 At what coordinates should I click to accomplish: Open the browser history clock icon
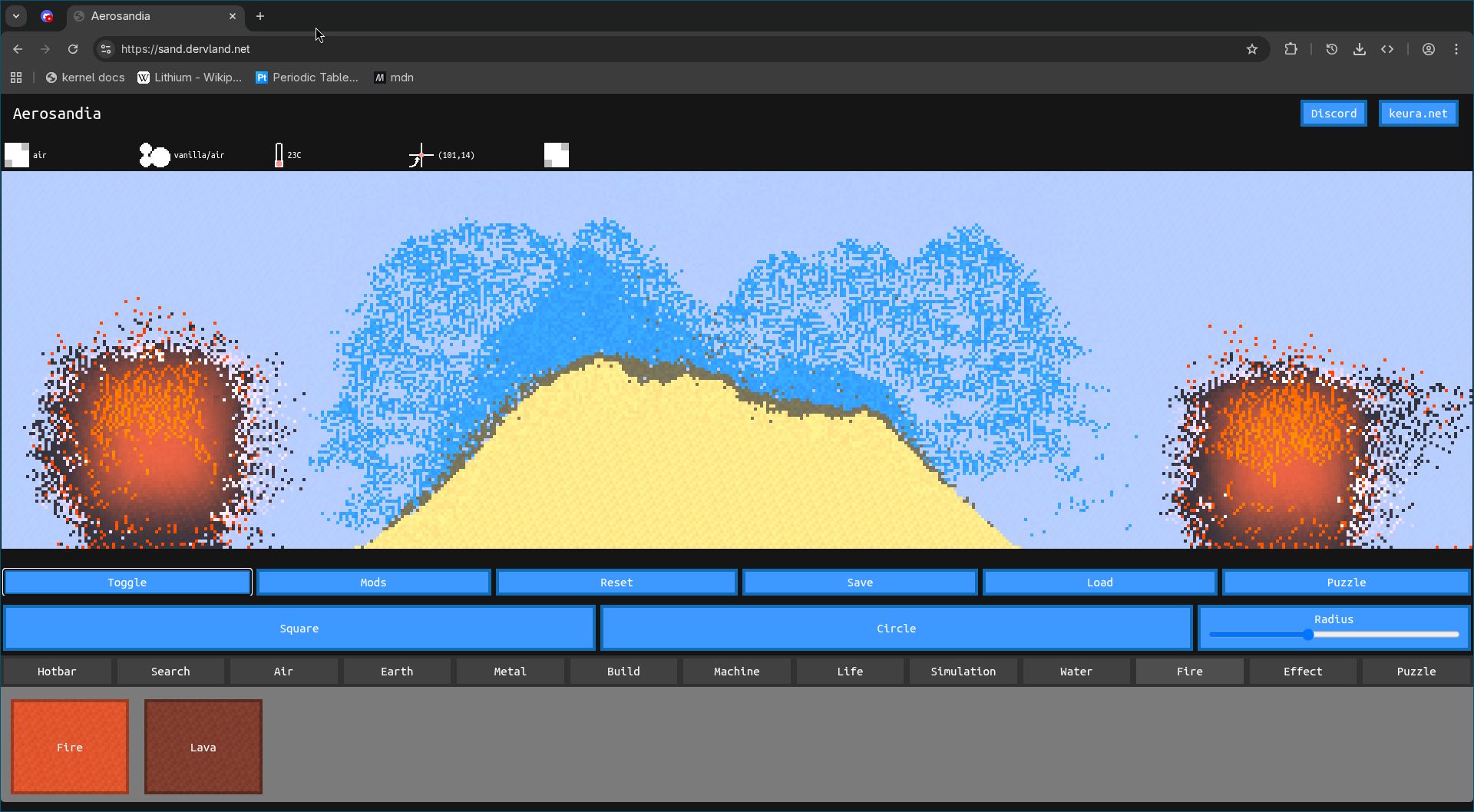point(1332,49)
